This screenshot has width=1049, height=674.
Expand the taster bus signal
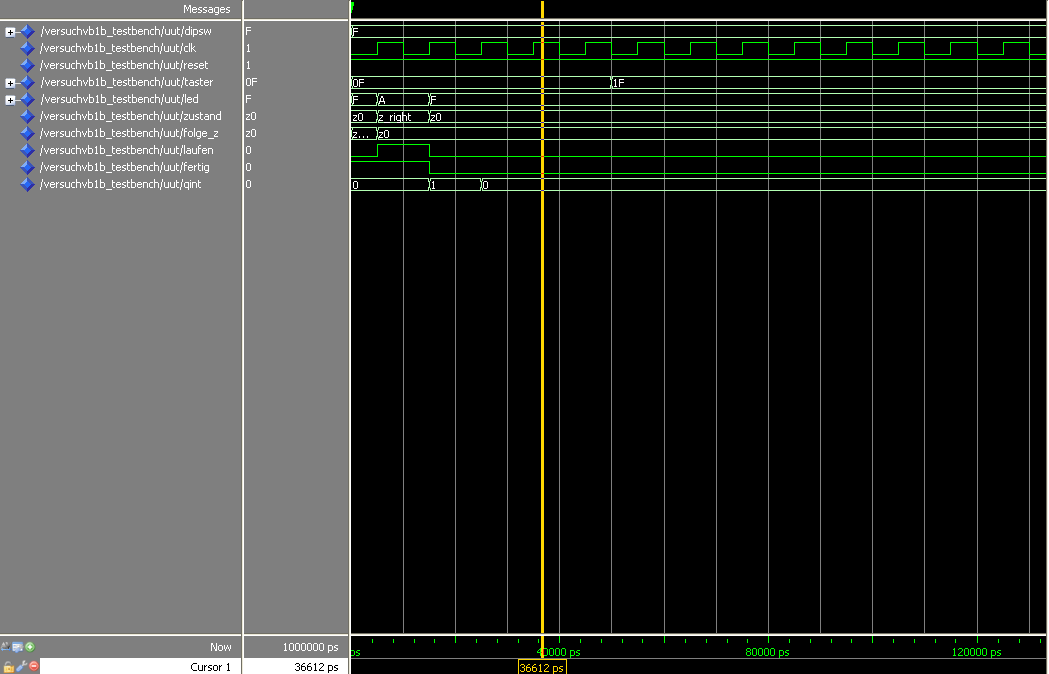[10, 83]
